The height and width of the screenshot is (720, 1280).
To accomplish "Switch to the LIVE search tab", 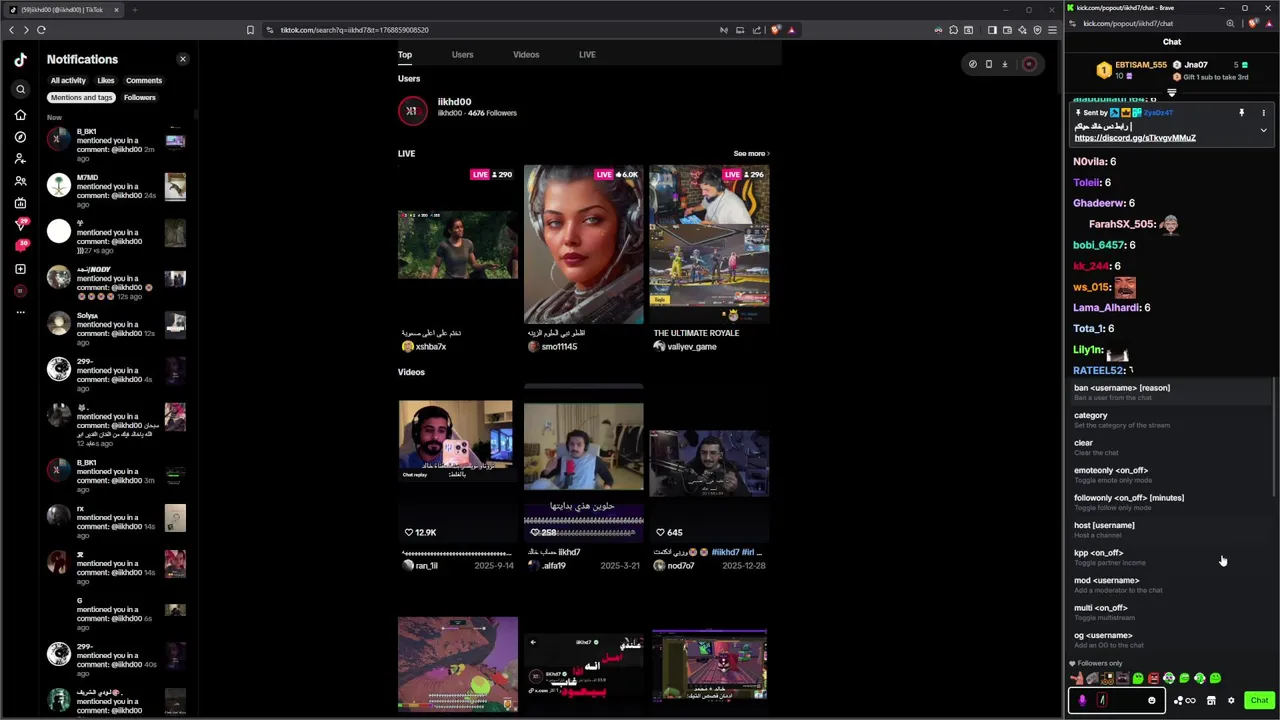I will [587, 55].
